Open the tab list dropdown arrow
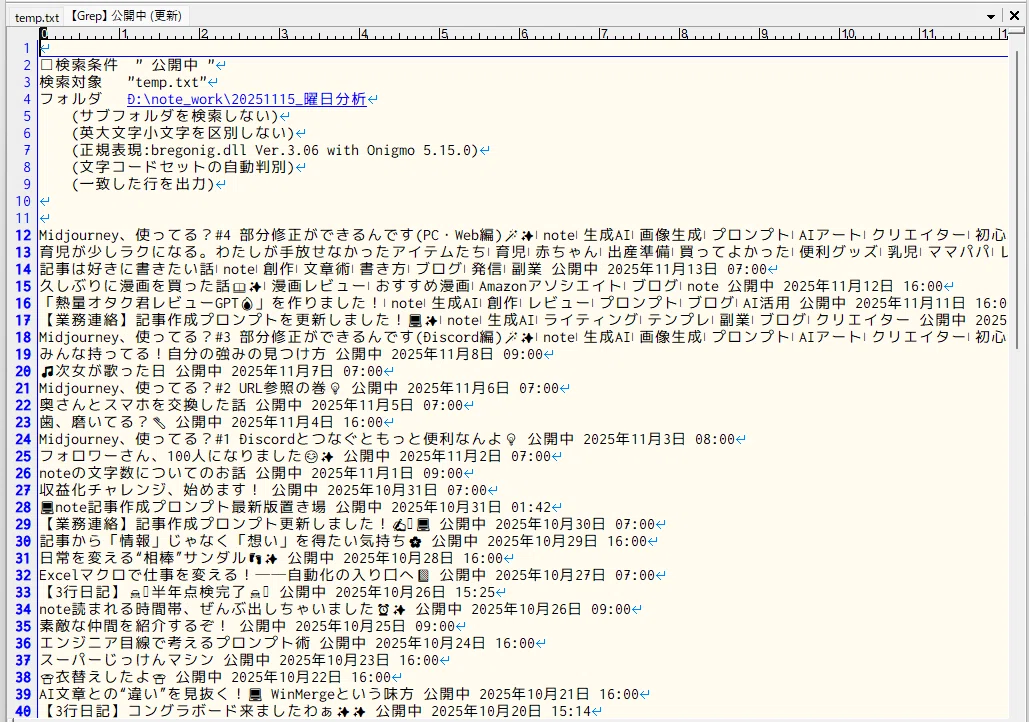The height and width of the screenshot is (722, 1029). click(x=991, y=16)
